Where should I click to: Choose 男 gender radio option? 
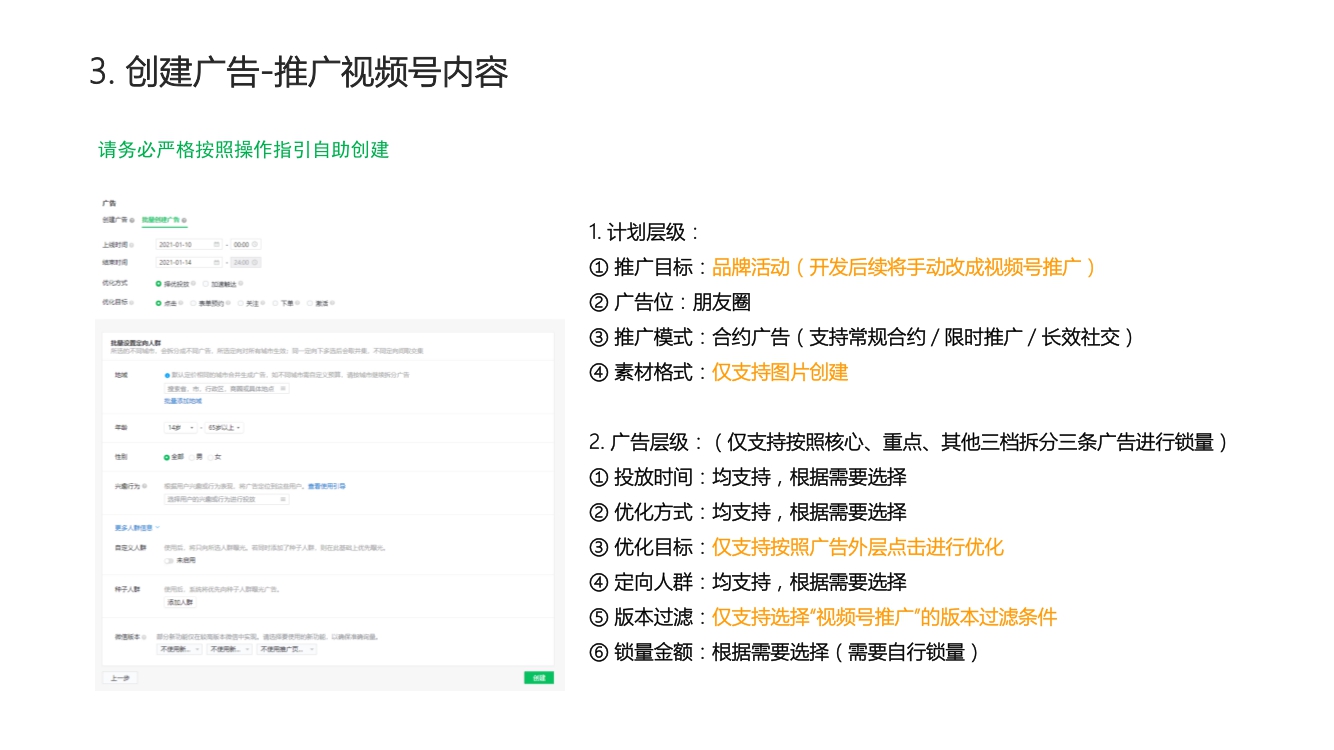192,457
